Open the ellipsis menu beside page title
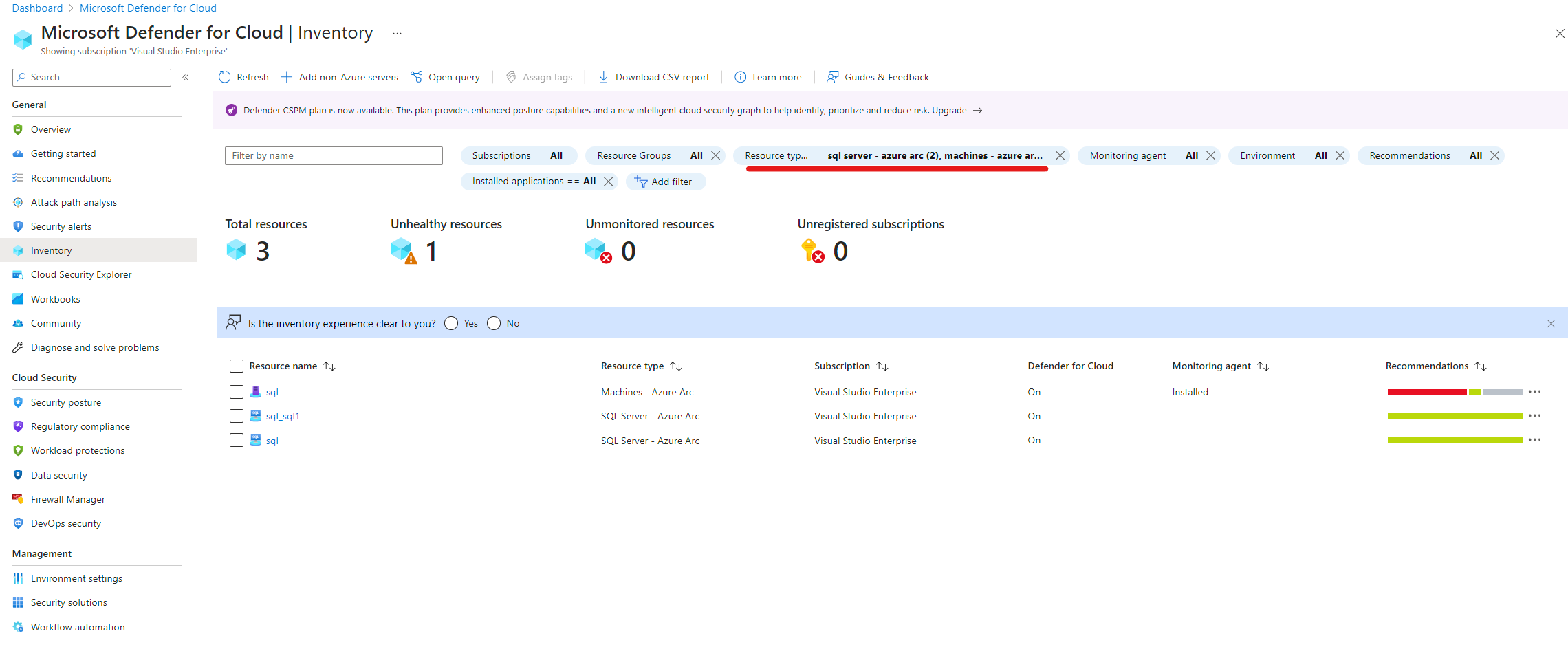 (x=397, y=33)
